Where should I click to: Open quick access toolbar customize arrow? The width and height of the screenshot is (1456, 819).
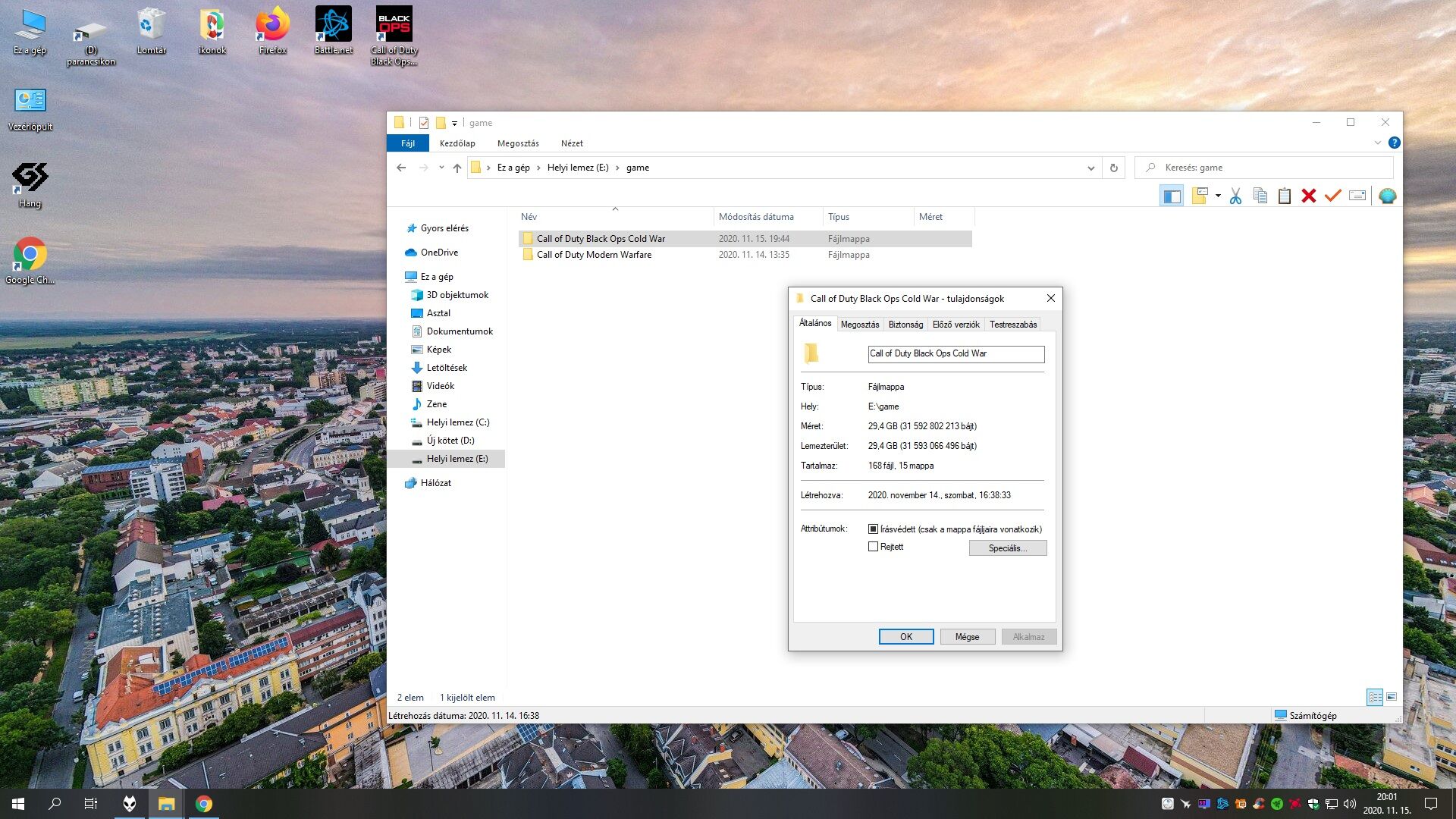[454, 123]
